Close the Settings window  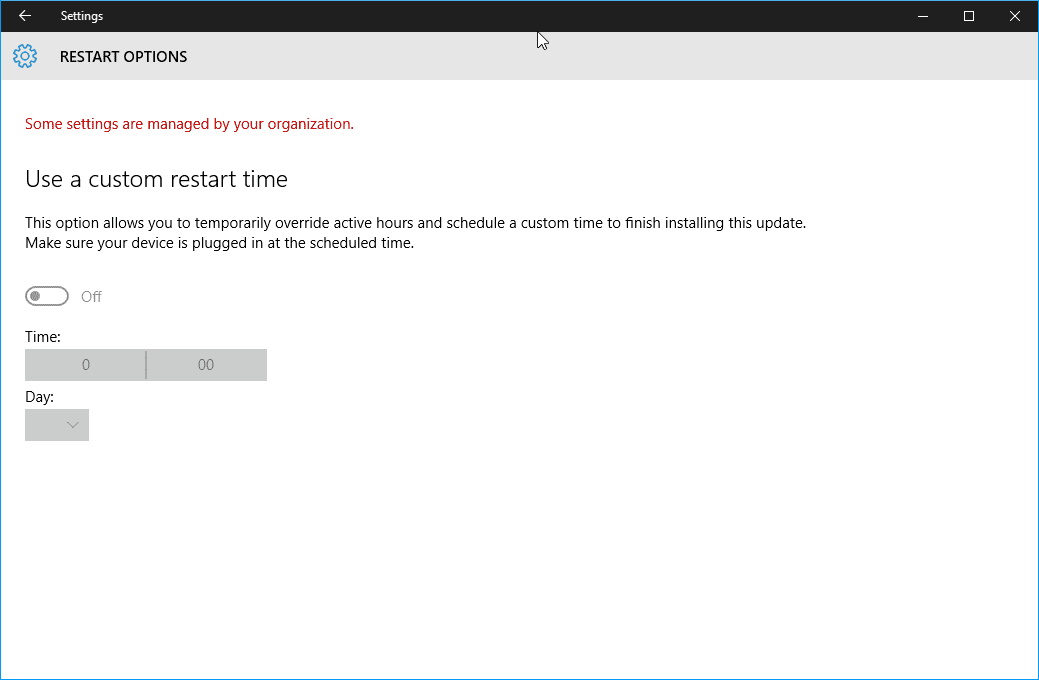1014,16
